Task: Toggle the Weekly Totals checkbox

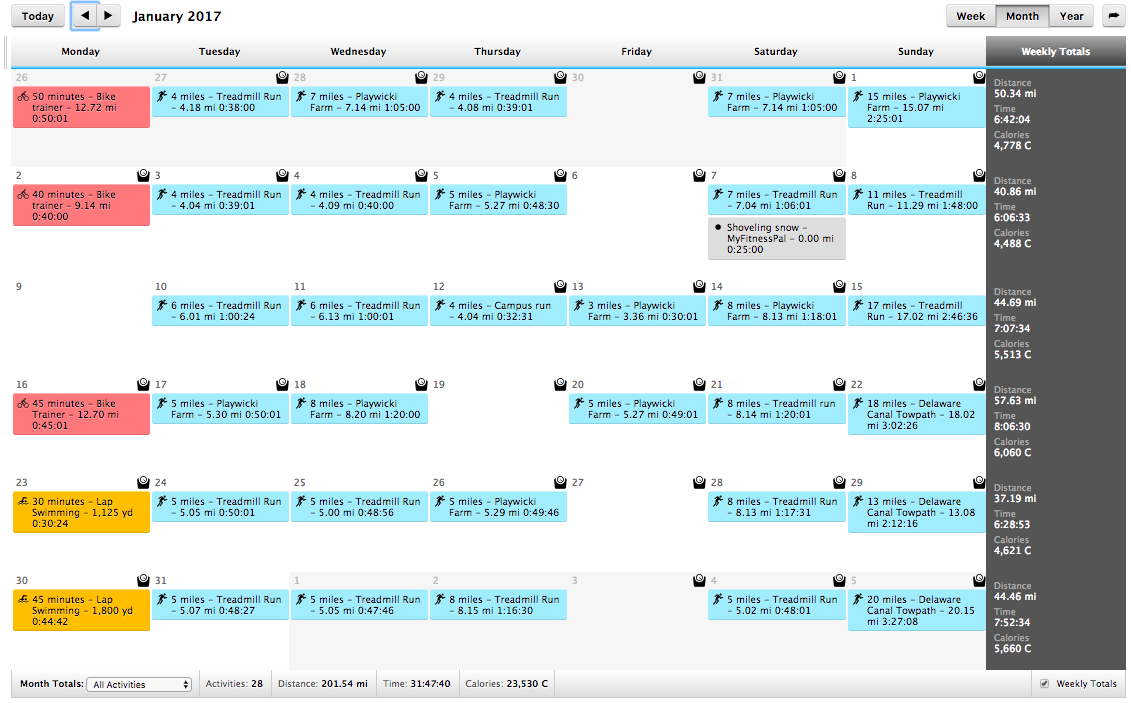Action: 1045,684
